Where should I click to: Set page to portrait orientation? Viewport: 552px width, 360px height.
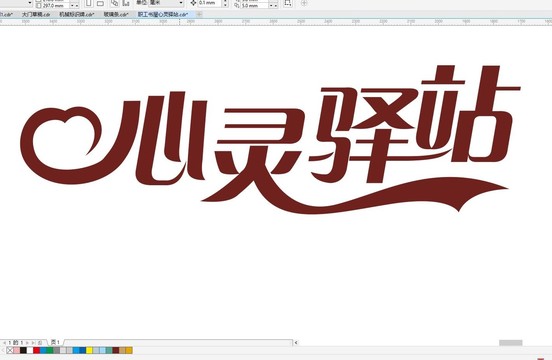[x=88, y=4]
